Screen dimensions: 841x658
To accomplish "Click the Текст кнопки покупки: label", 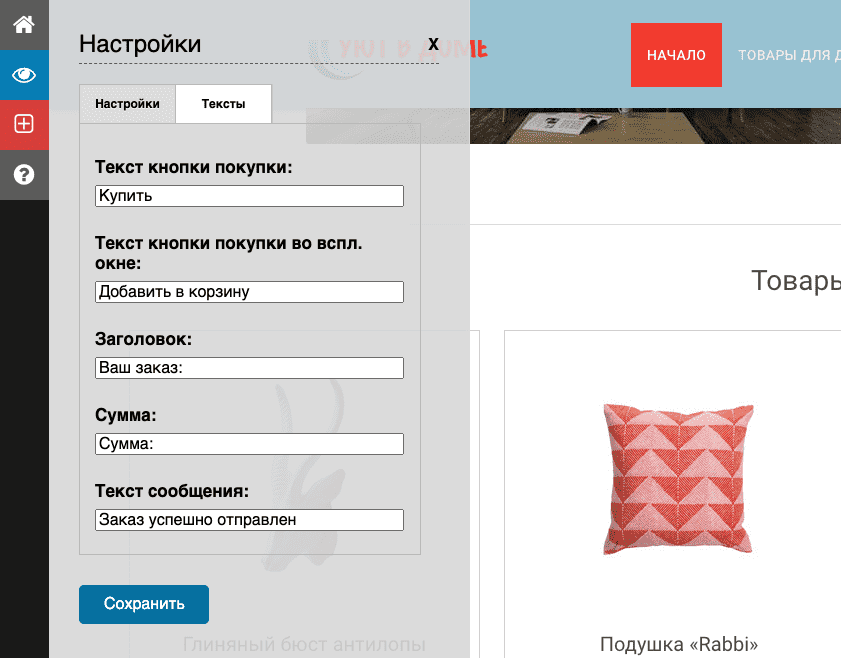I will click(x=194, y=167).
